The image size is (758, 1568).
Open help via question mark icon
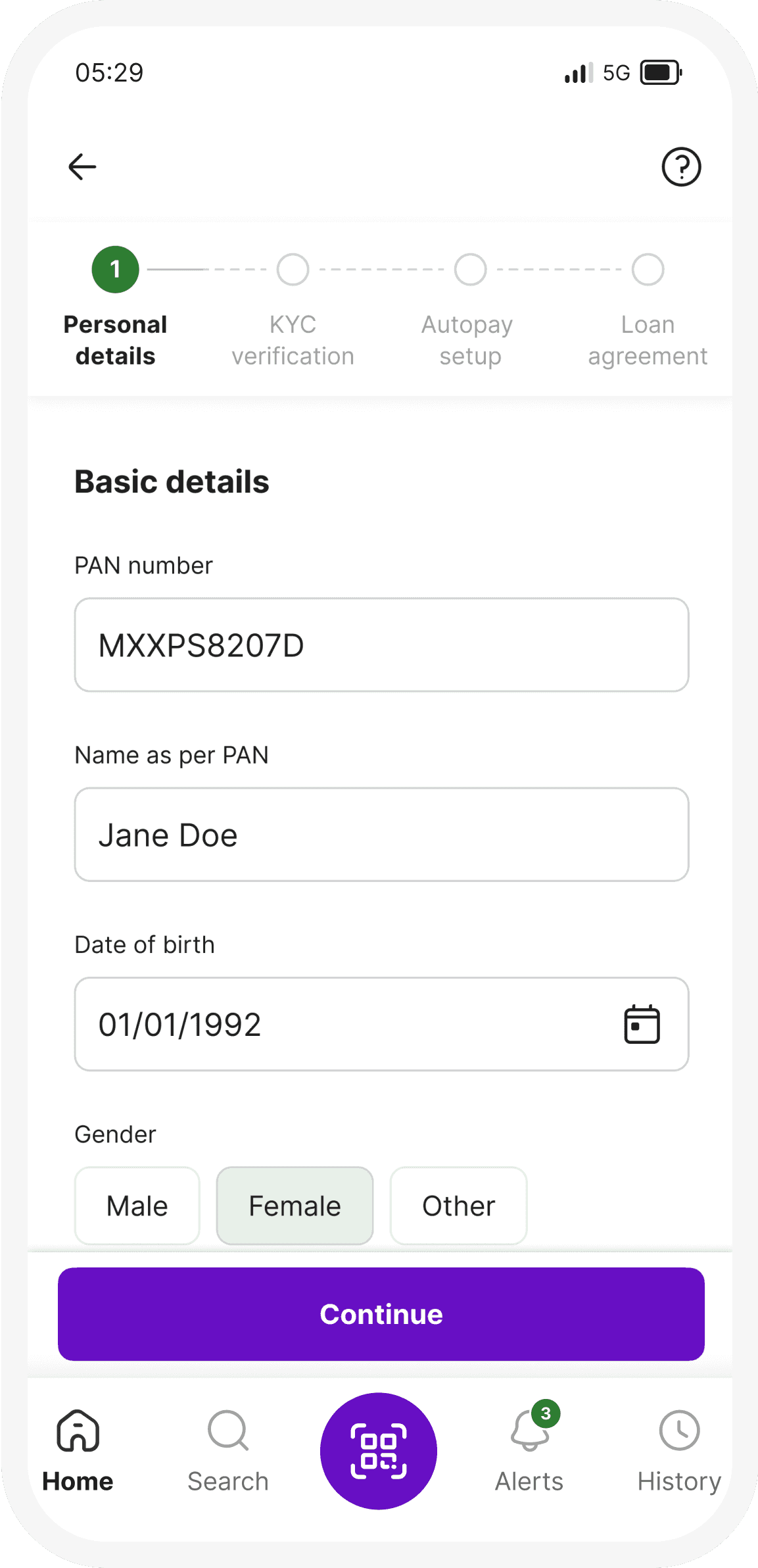[x=681, y=167]
